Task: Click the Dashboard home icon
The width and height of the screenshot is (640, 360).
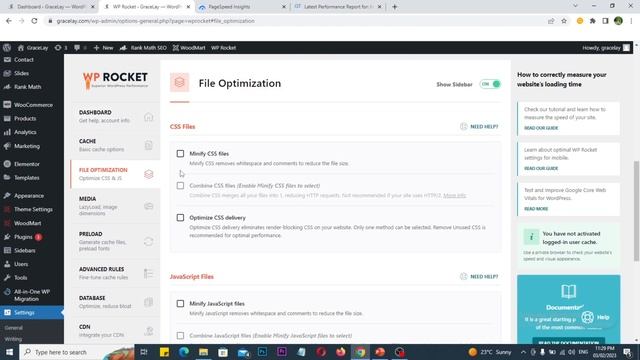Action: point(149,117)
